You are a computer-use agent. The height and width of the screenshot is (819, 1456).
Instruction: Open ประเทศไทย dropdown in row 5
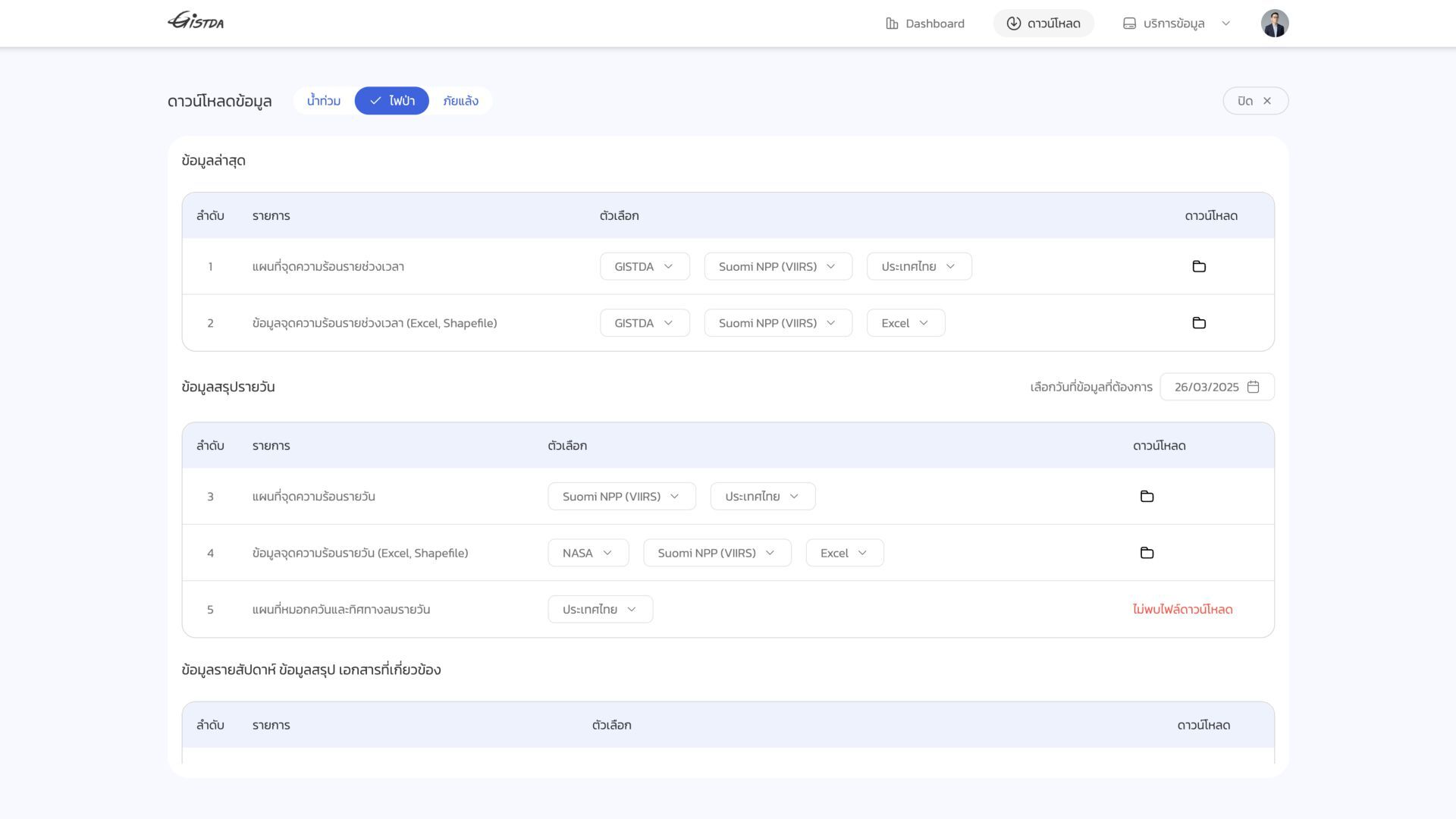tap(600, 610)
